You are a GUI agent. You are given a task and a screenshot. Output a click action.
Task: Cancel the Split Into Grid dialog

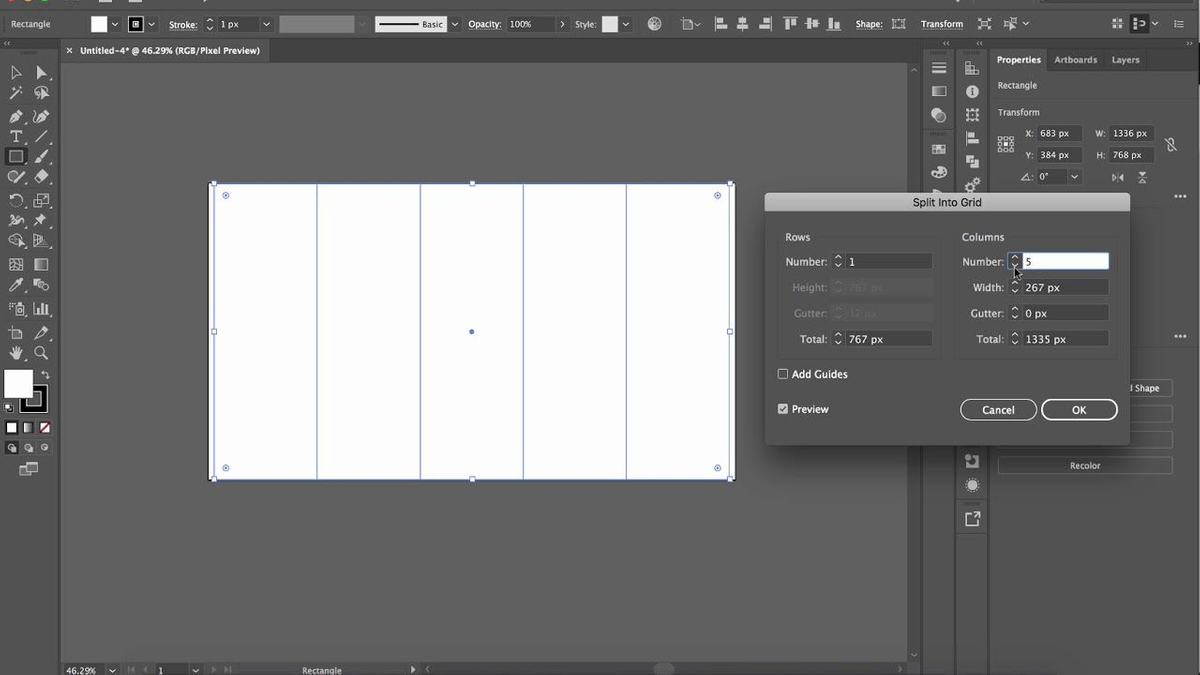coord(998,410)
